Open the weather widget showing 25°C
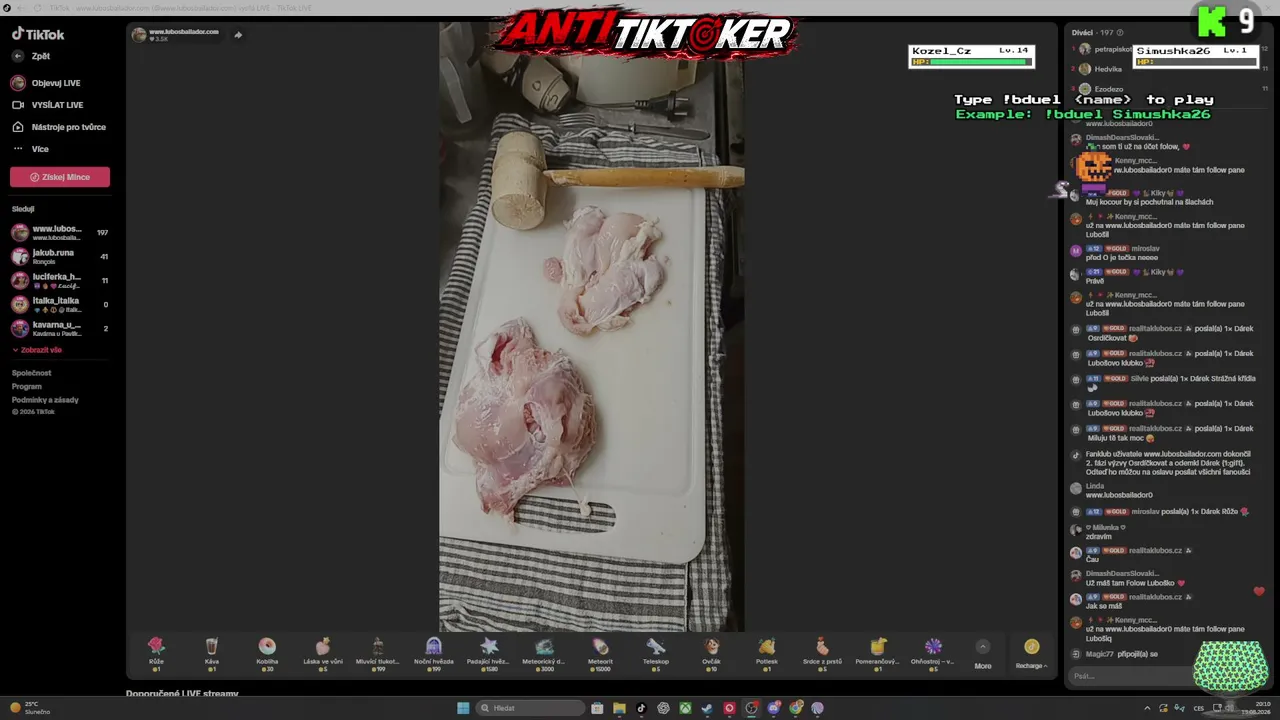Image resolution: width=1280 pixels, height=720 pixels. [x=30, y=708]
